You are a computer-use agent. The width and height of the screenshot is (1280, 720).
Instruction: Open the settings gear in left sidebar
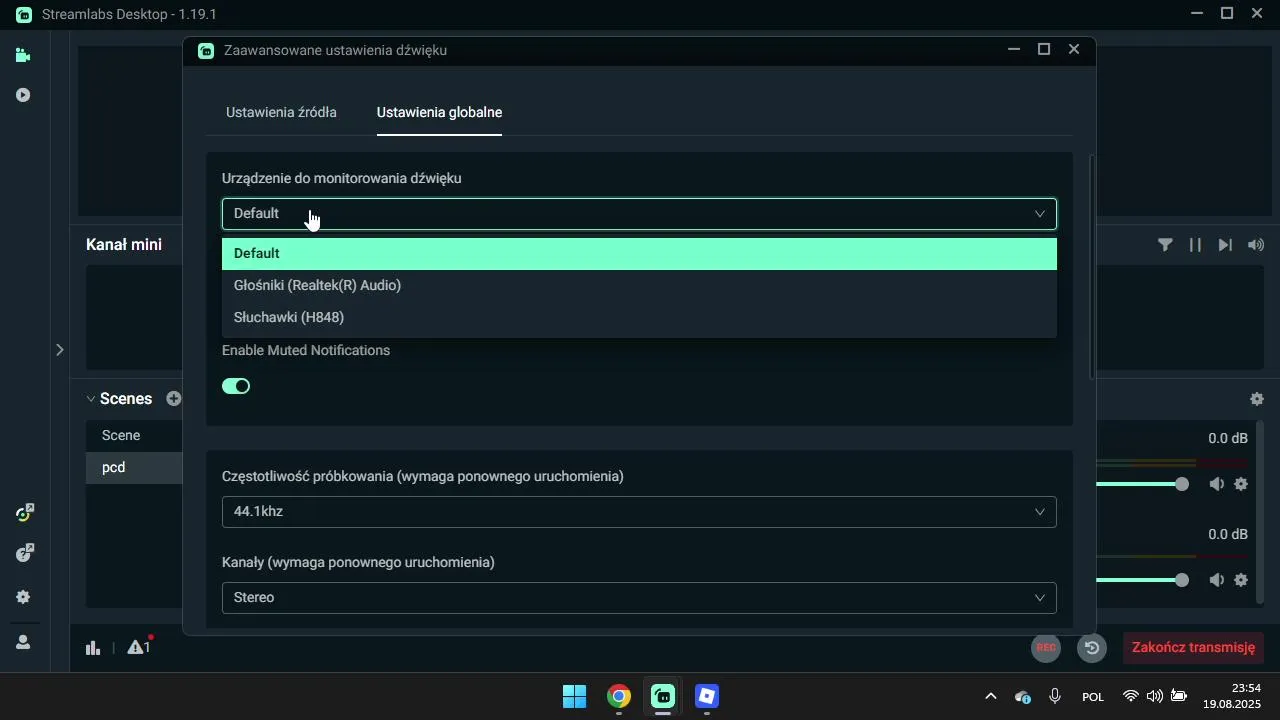pyautogui.click(x=23, y=597)
